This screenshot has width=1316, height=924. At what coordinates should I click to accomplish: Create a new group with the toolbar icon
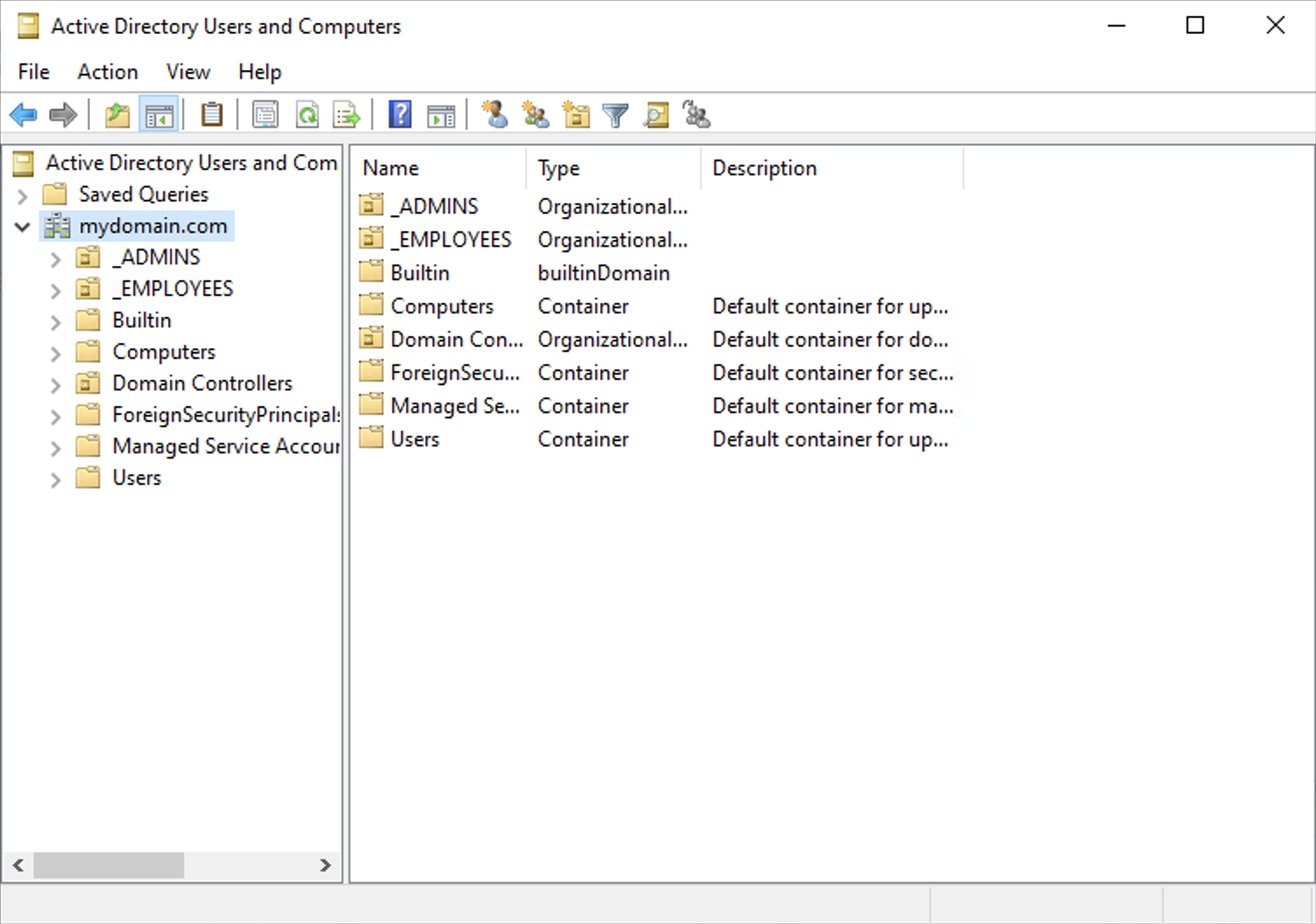click(535, 115)
